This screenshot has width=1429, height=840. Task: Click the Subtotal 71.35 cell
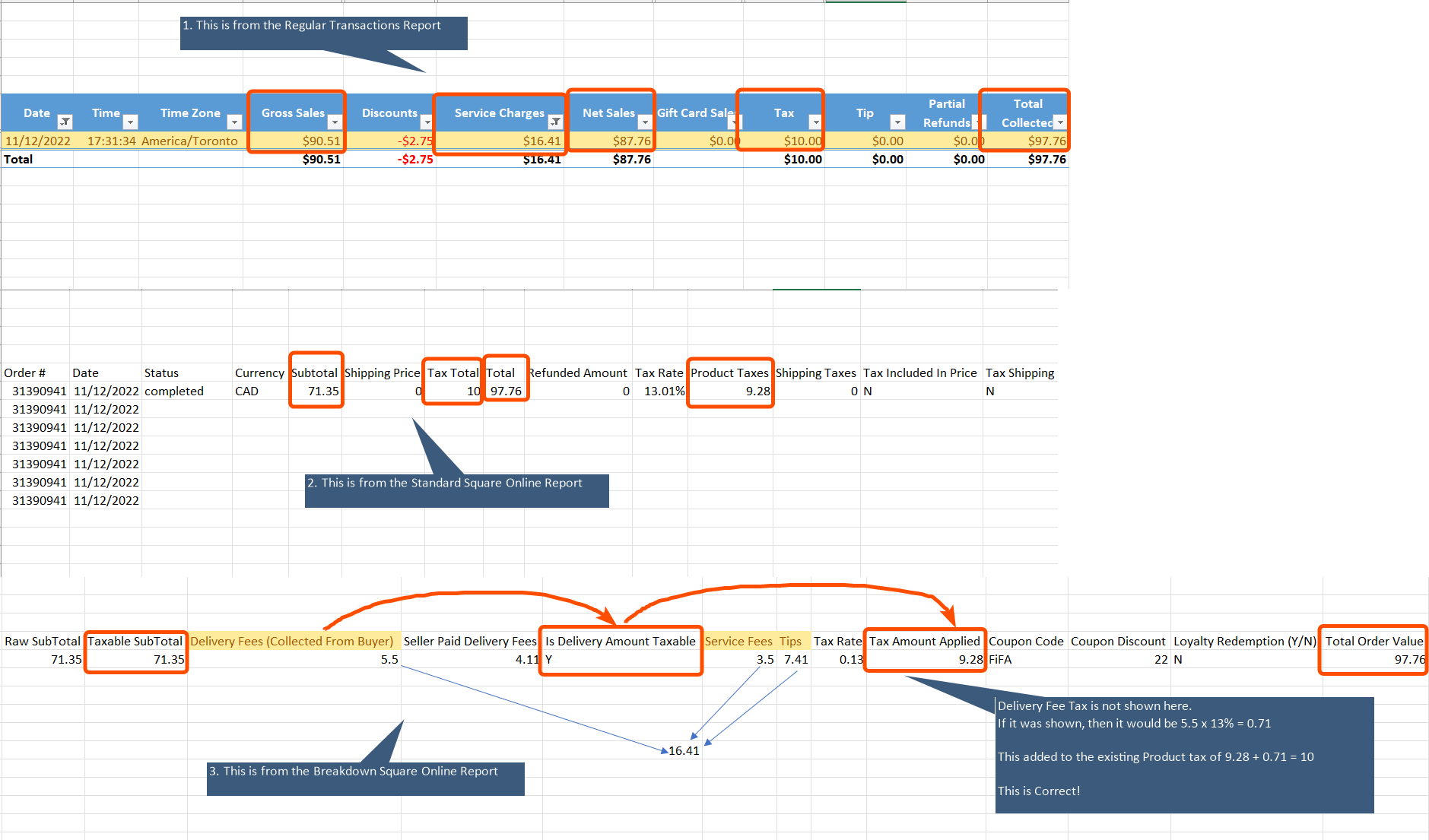[316, 391]
